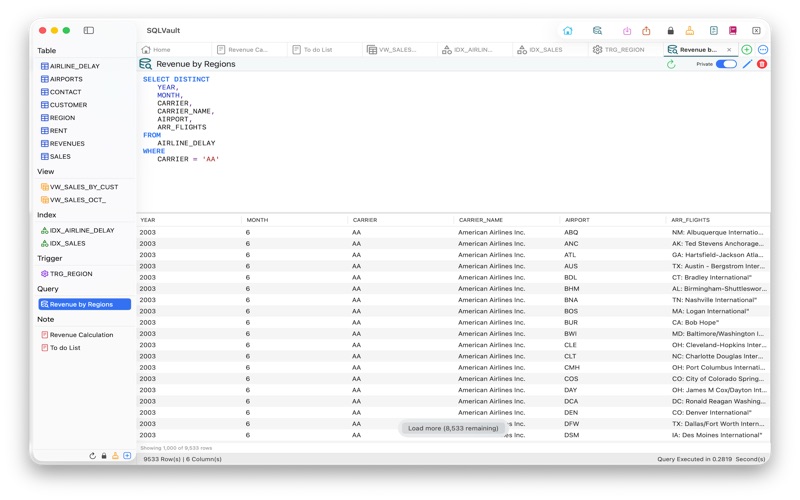This screenshot has height=500, width=800.
Task: Click 'Query Executed in 0.2819 Second(s)' status
Action: tap(711, 459)
